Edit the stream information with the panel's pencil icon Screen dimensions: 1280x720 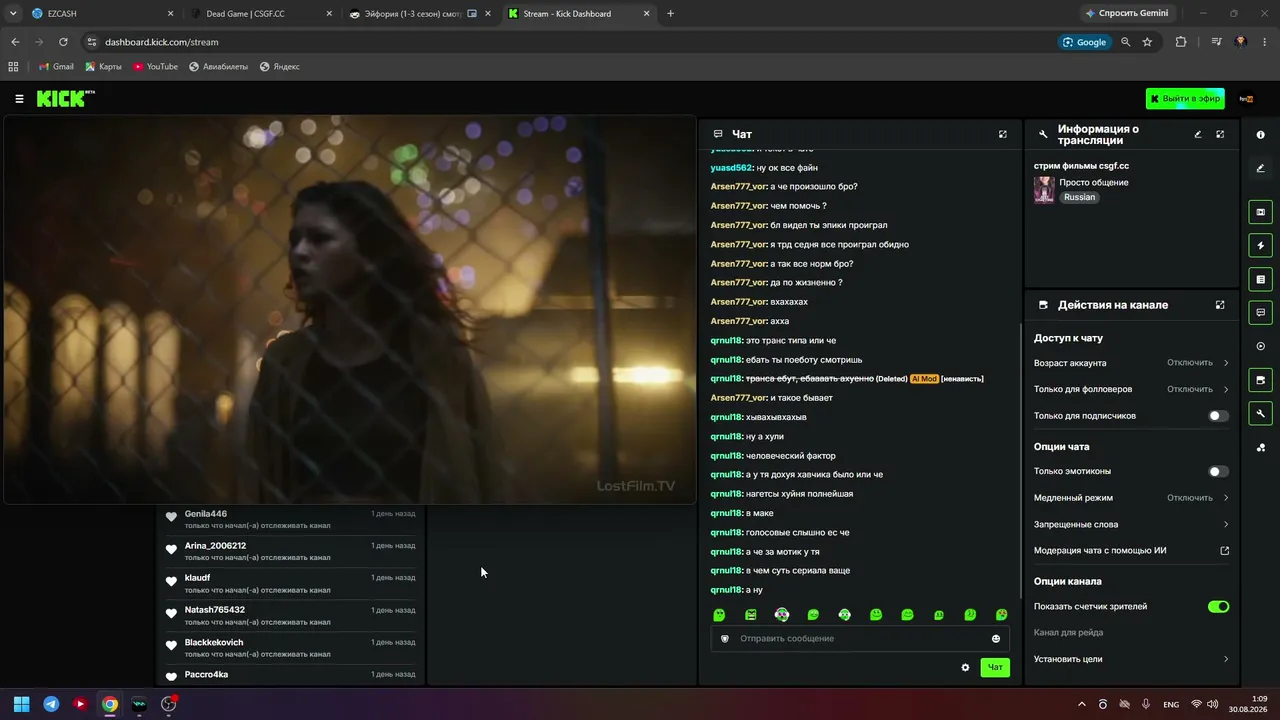tap(1198, 134)
